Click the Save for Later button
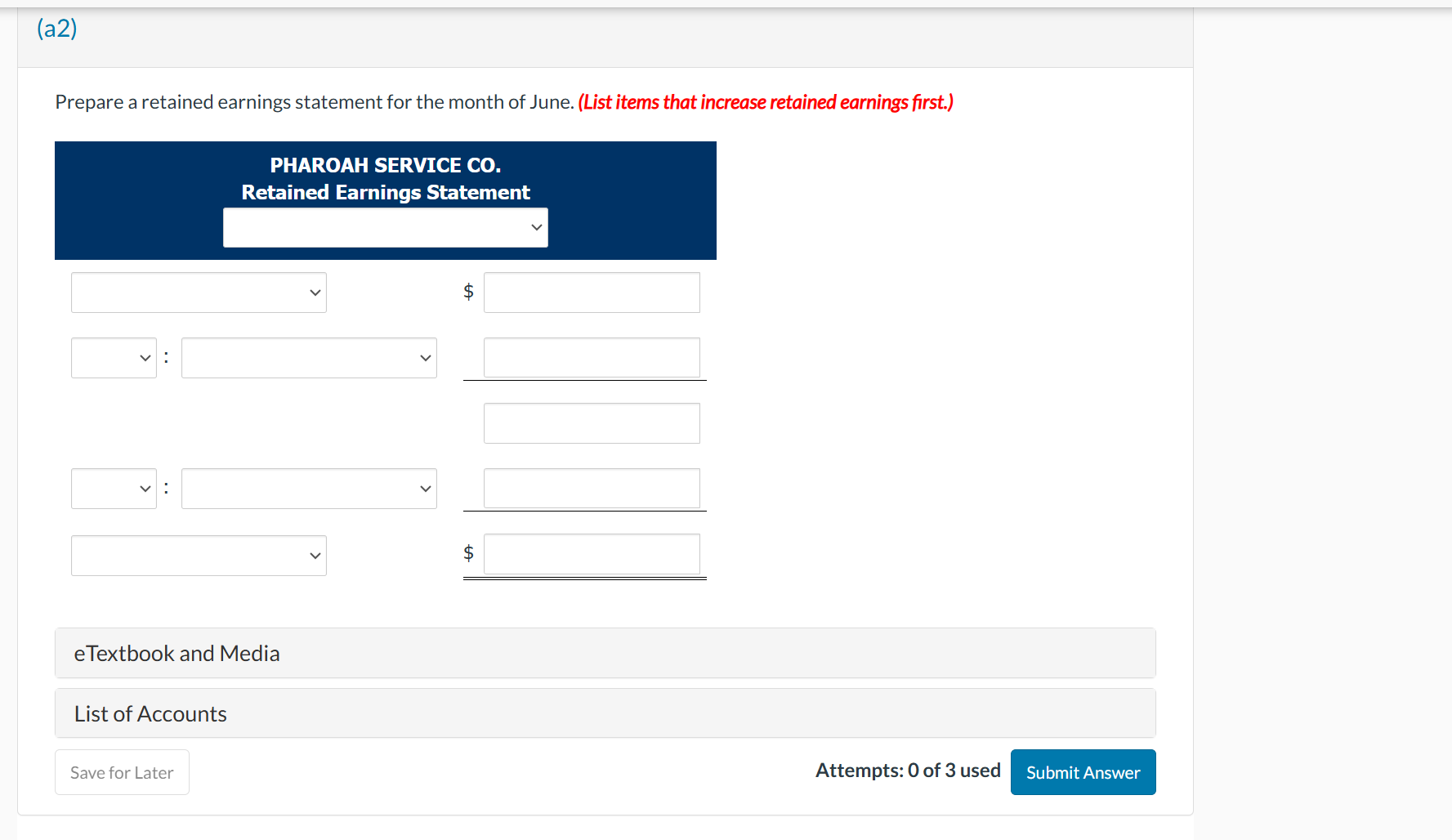Viewport: 1452px width, 840px height. (121, 771)
